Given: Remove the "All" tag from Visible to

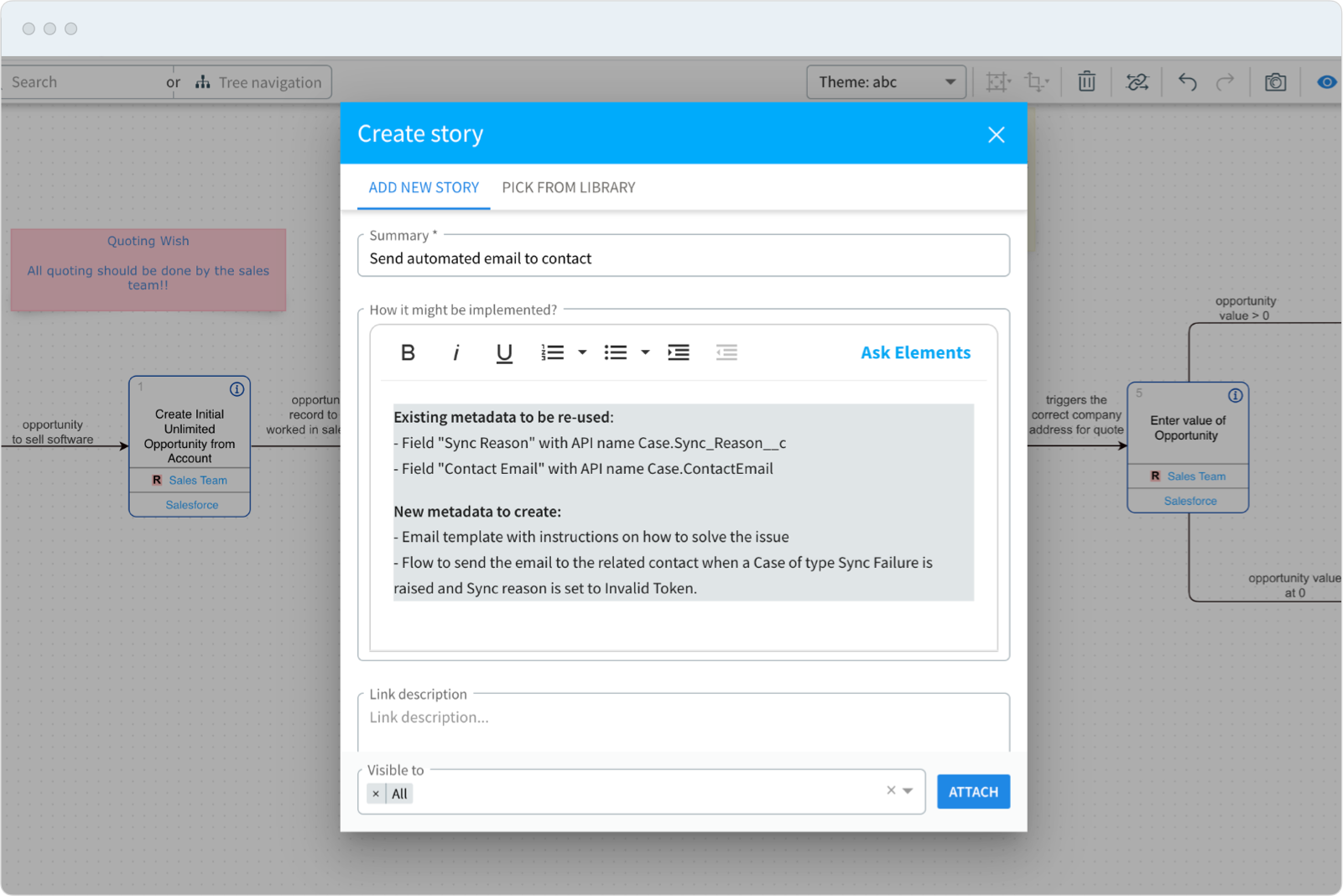Looking at the screenshot, I should [x=376, y=794].
